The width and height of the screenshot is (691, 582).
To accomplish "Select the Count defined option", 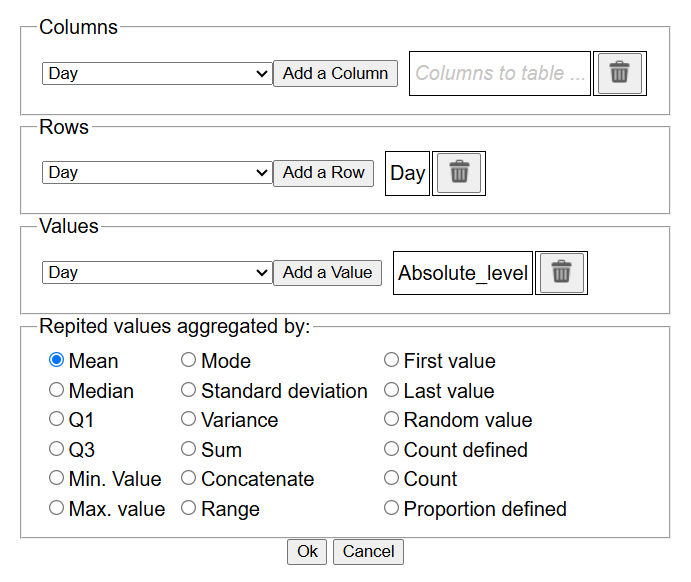I will click(392, 450).
